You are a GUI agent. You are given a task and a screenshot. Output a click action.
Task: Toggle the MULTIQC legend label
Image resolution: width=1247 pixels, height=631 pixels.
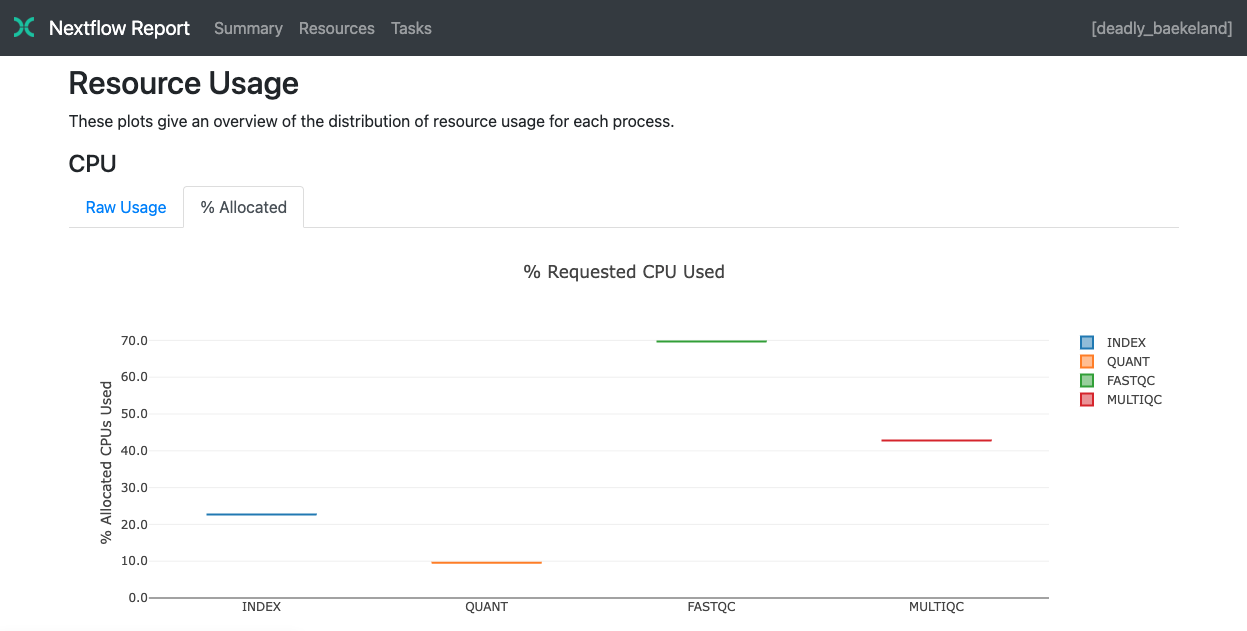[1134, 400]
